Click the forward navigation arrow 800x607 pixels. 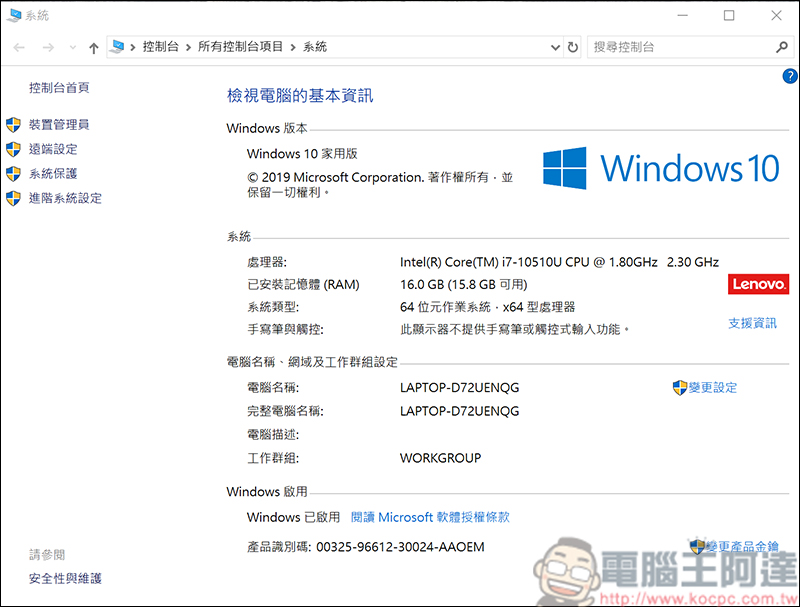48,48
